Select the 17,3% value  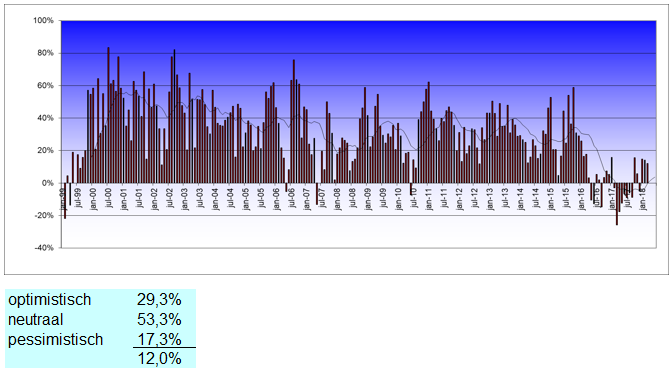[159, 340]
